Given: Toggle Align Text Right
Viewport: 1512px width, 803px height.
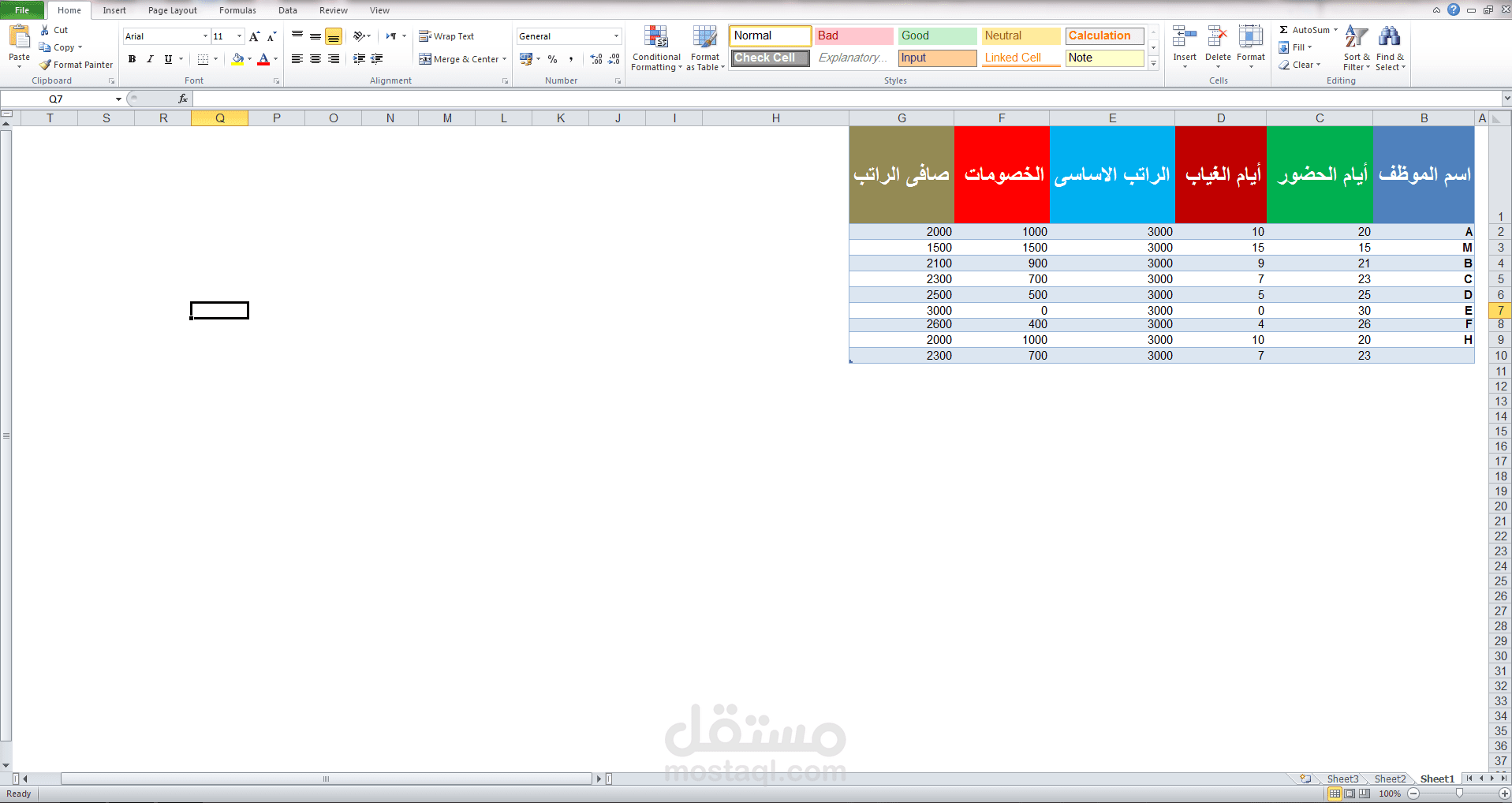Looking at the screenshot, I should [334, 59].
